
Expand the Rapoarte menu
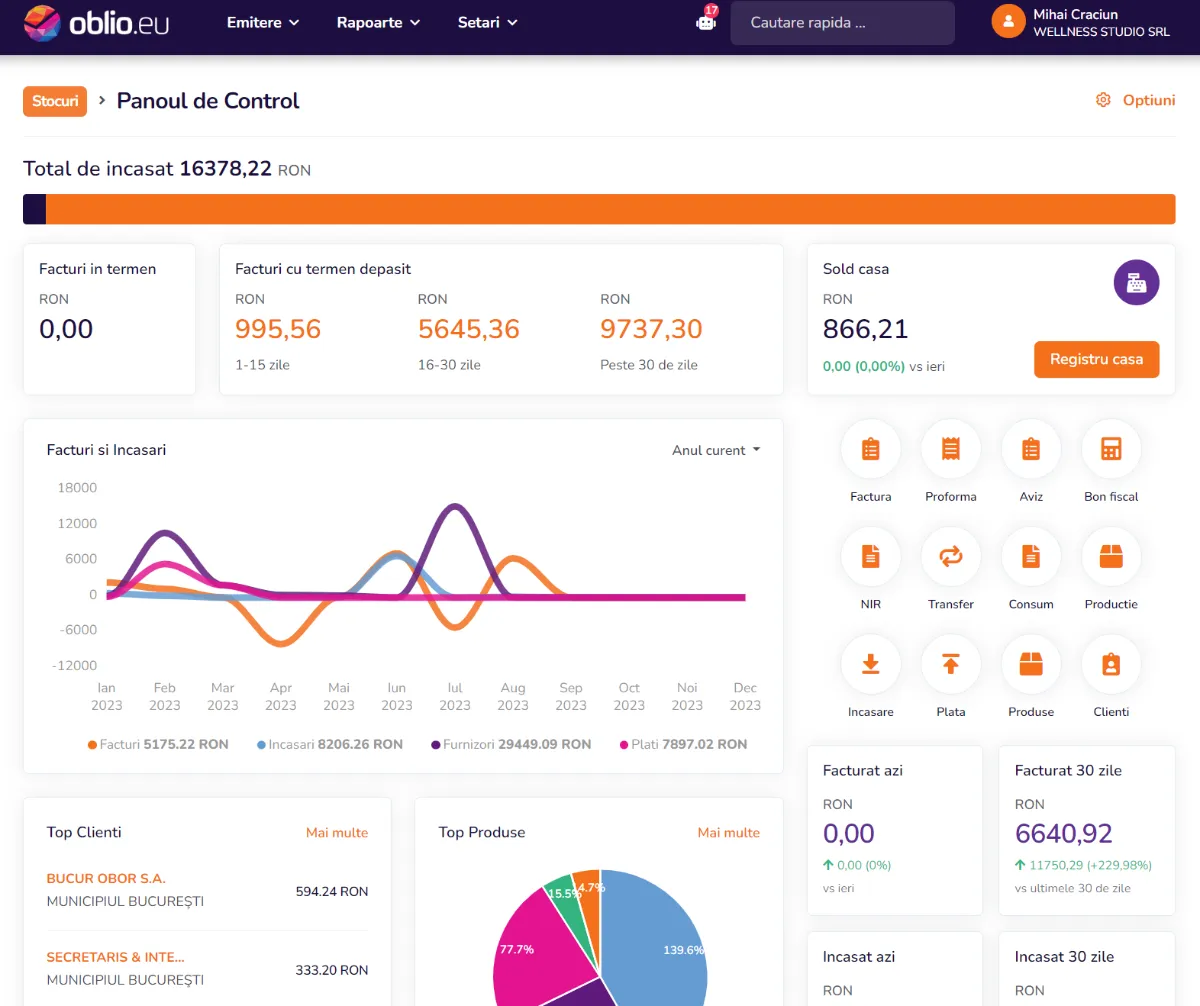[x=378, y=22]
